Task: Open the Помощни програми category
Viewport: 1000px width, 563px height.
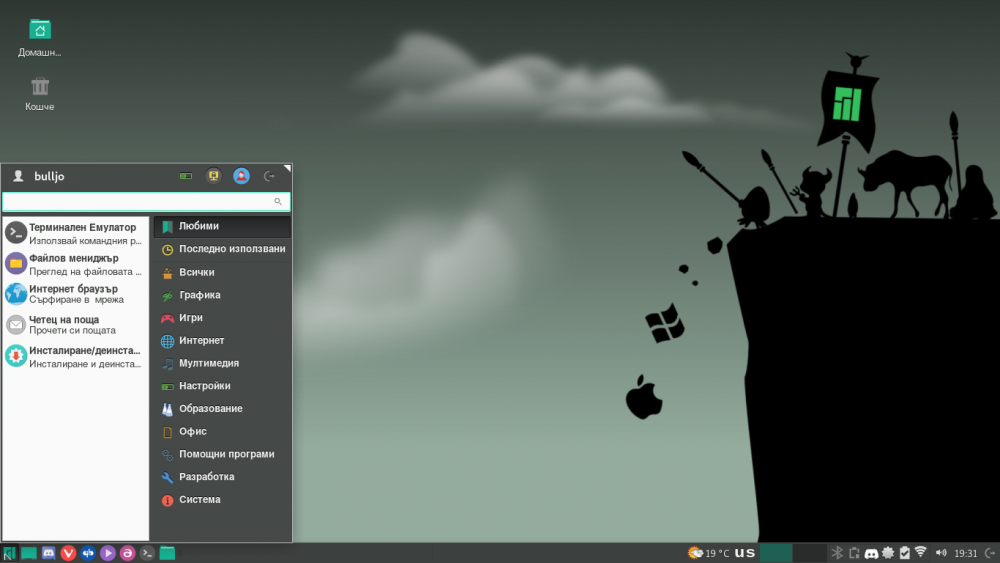Action: [222, 454]
